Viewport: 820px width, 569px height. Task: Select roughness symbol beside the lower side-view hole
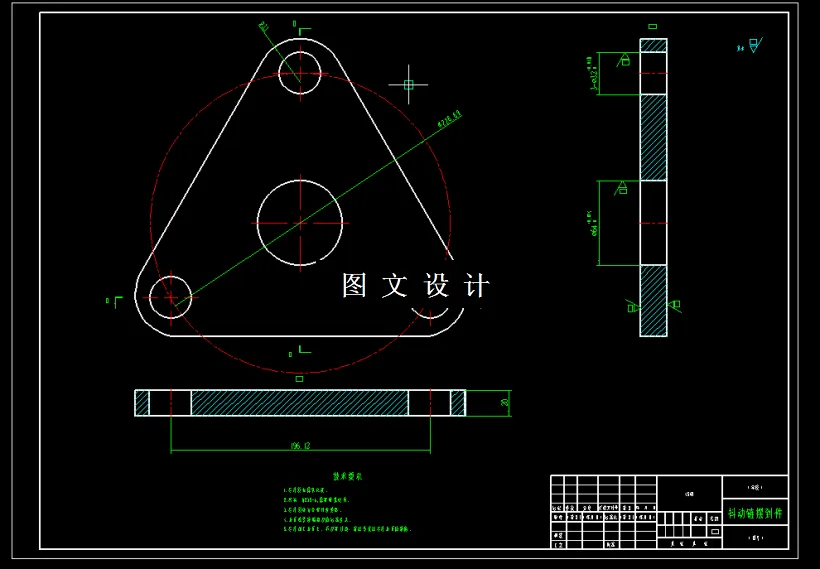[621, 187]
